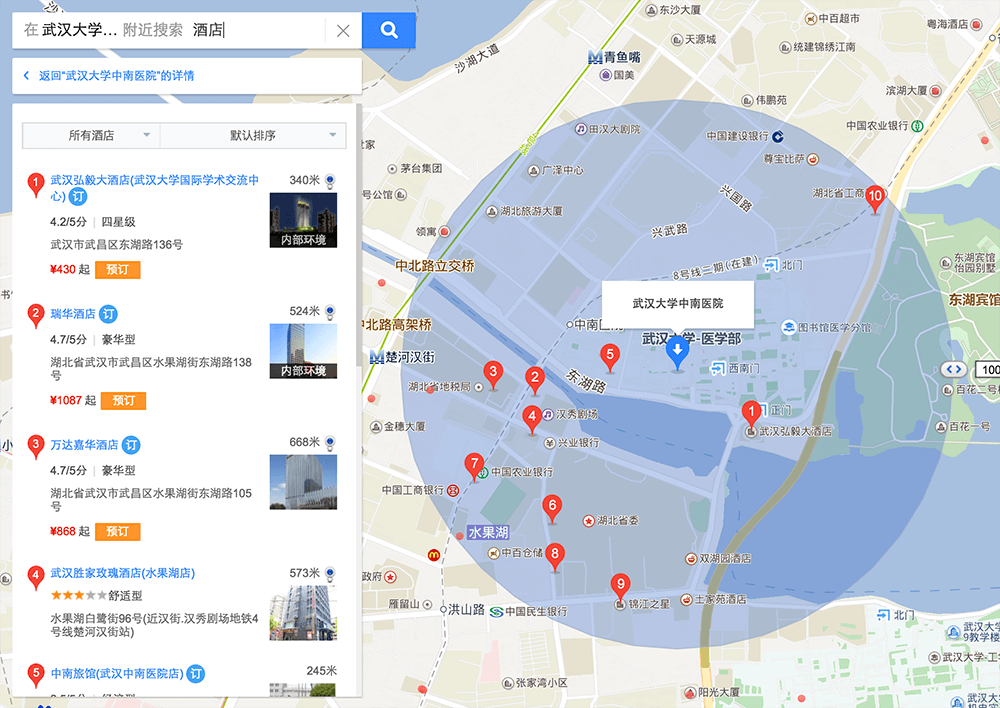Click the 田汉大剧院 theater icon

580,129
